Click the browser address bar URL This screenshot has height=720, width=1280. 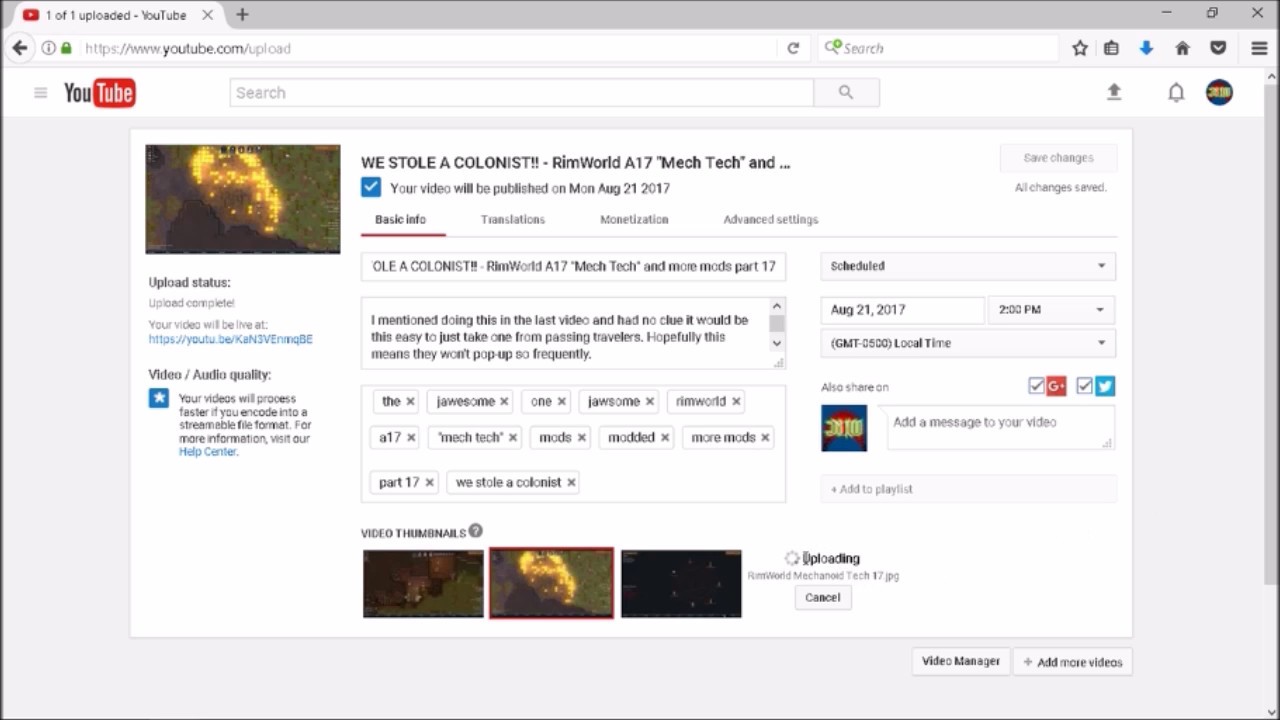[188, 48]
